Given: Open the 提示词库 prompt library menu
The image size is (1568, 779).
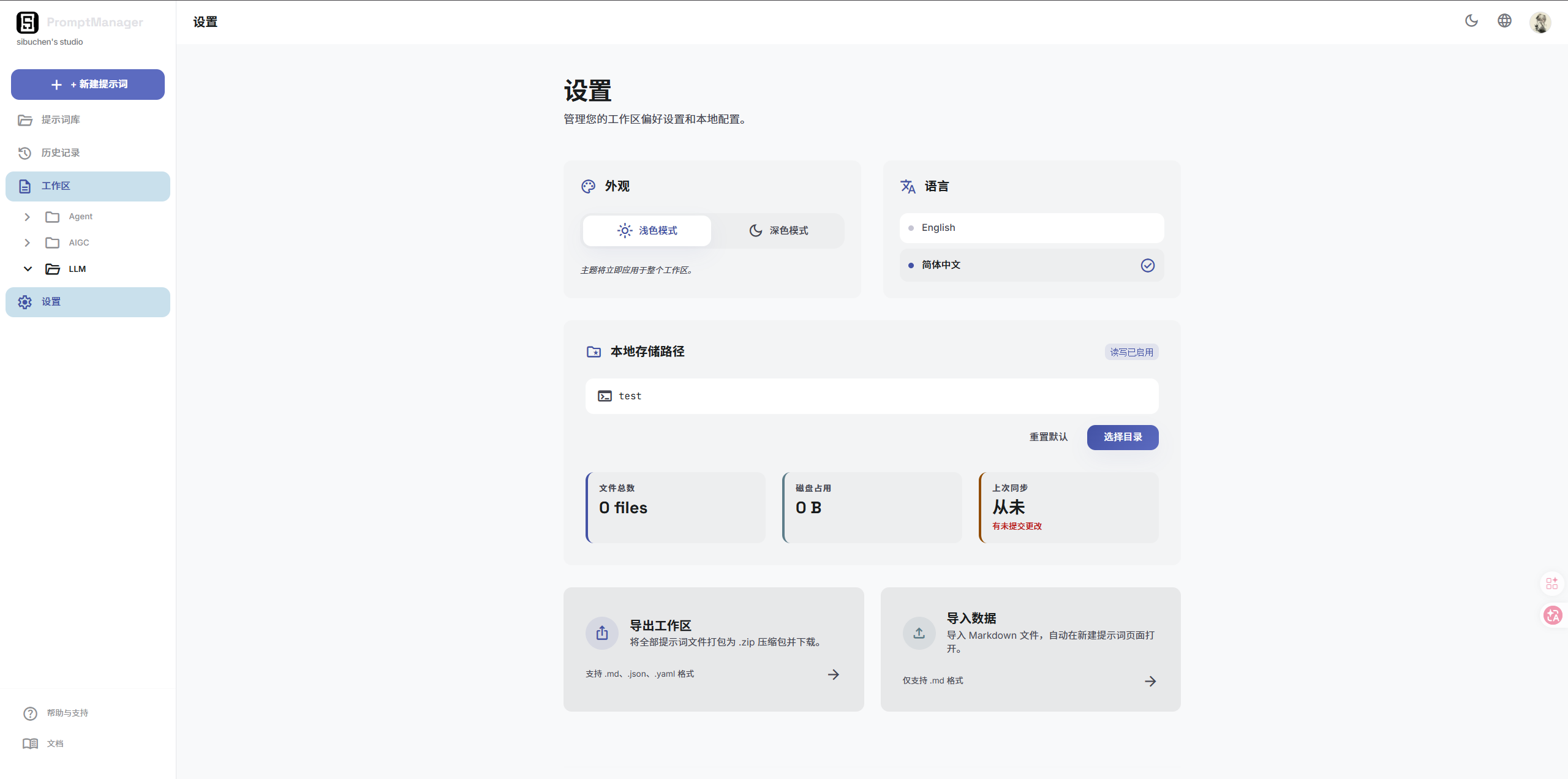Looking at the screenshot, I should (60, 120).
